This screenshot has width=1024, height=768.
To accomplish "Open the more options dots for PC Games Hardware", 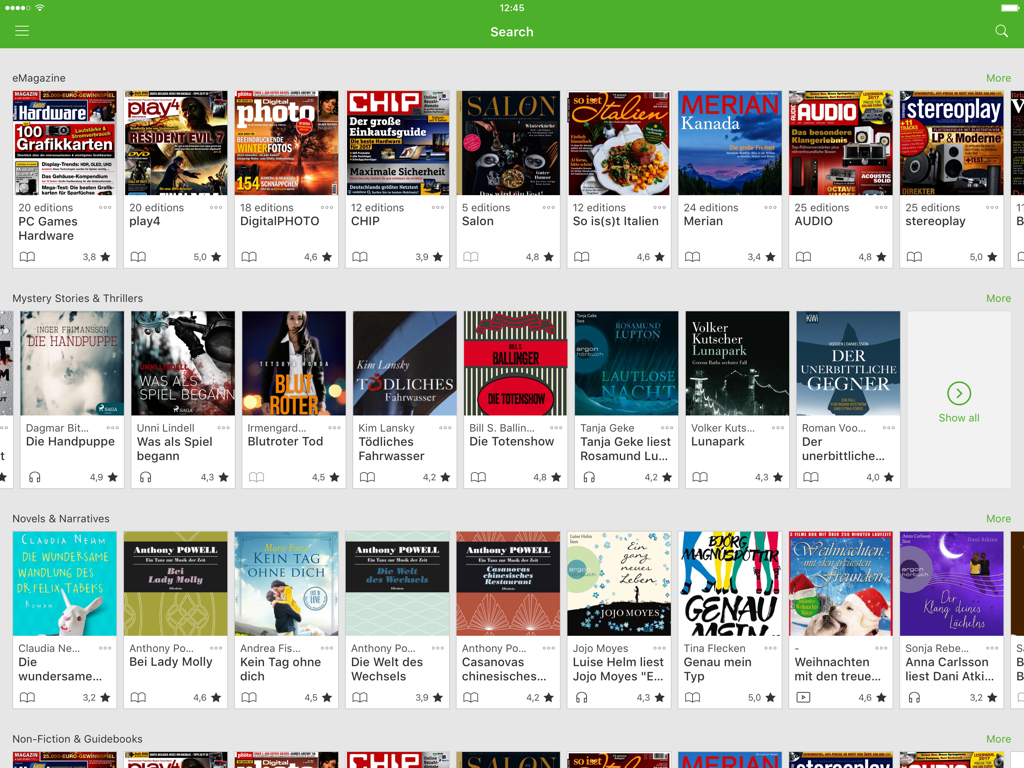I will 105,207.
